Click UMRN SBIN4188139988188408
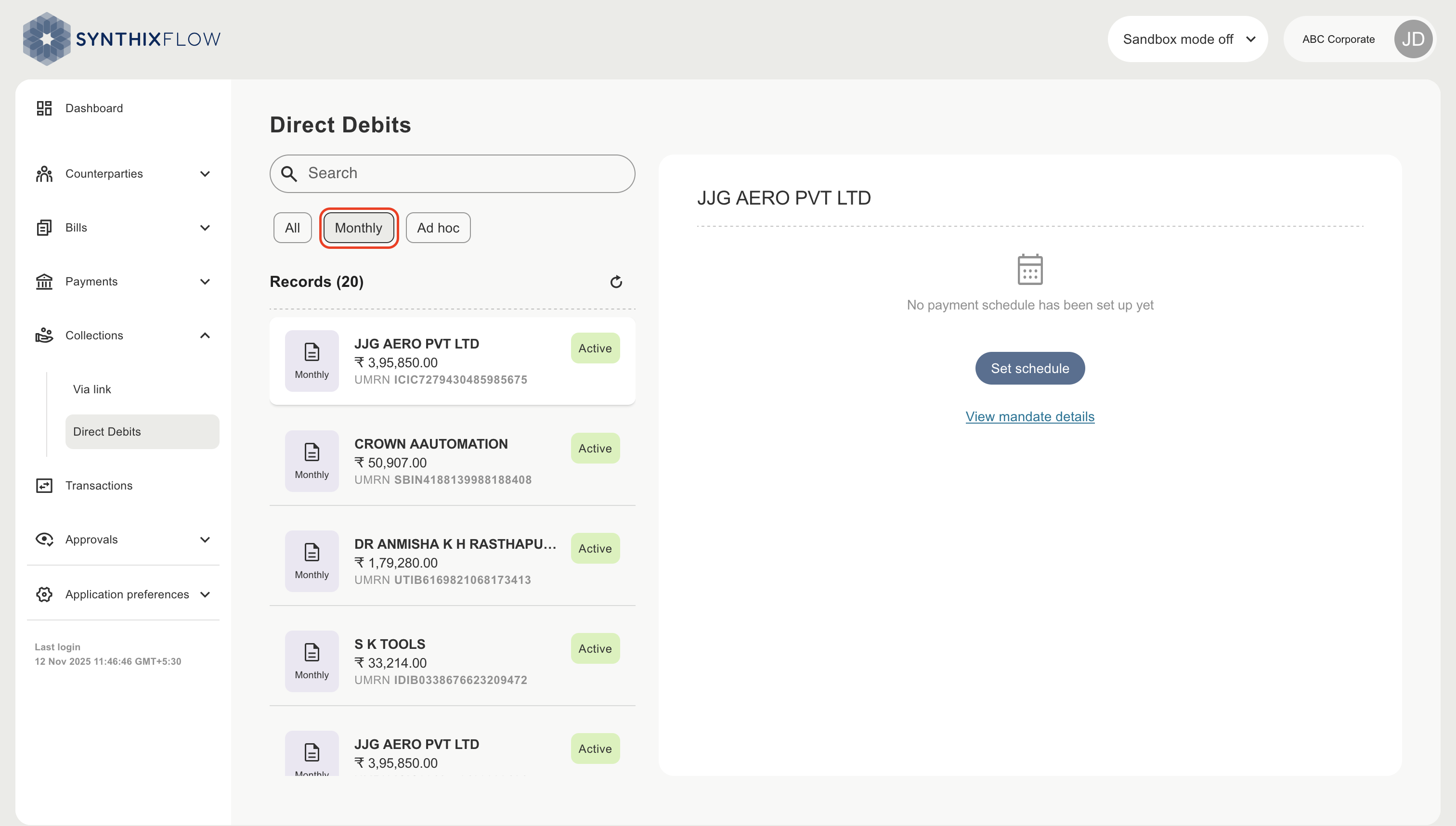1456x826 pixels. 443,480
